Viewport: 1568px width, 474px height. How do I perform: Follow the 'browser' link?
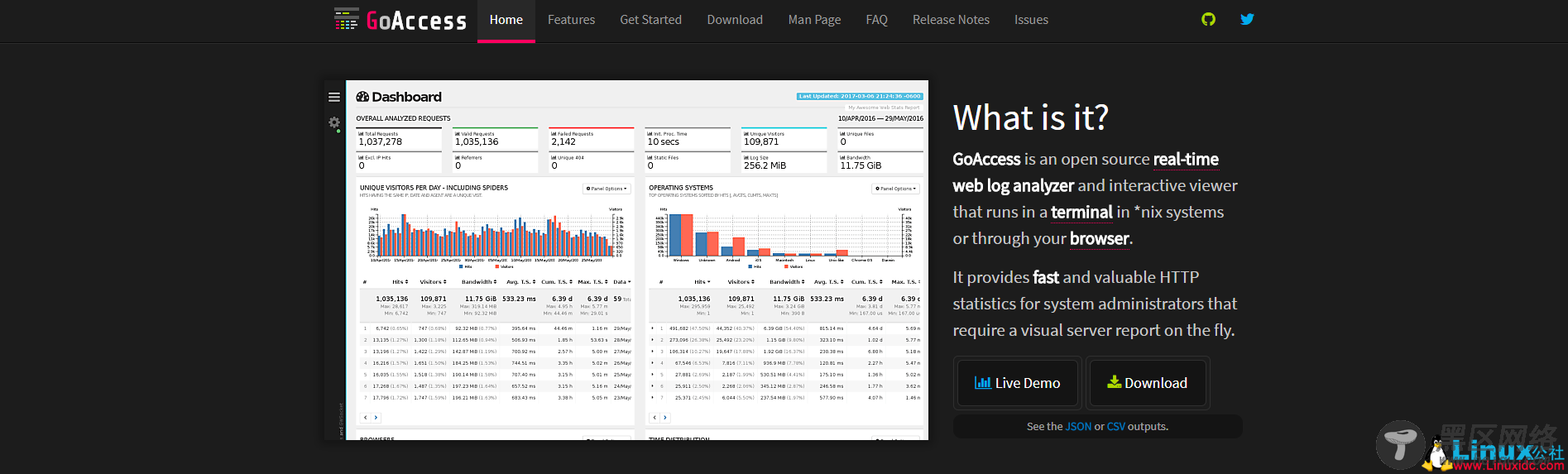pyautogui.click(x=1099, y=238)
